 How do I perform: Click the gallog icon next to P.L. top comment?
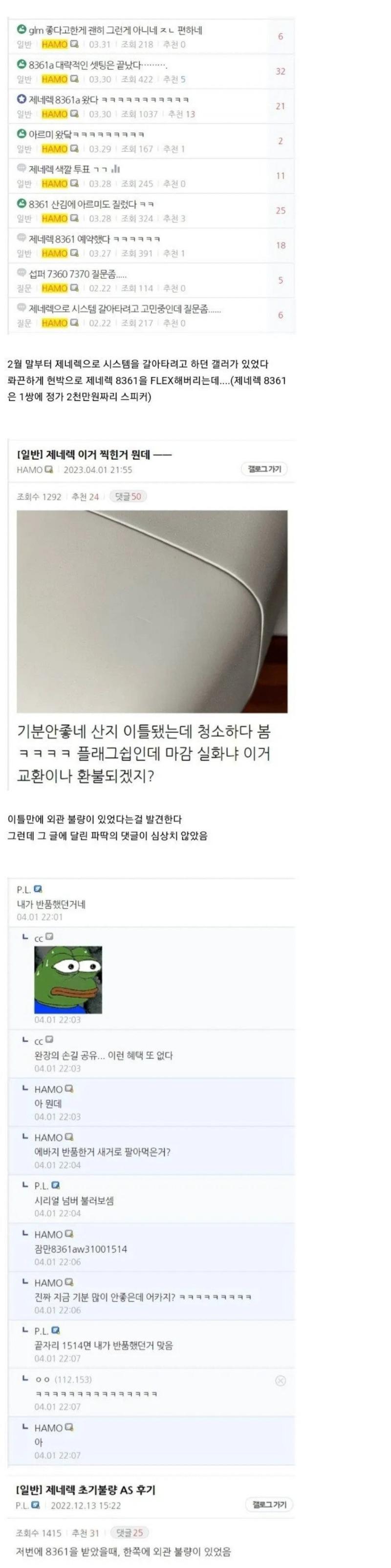pos(38,889)
